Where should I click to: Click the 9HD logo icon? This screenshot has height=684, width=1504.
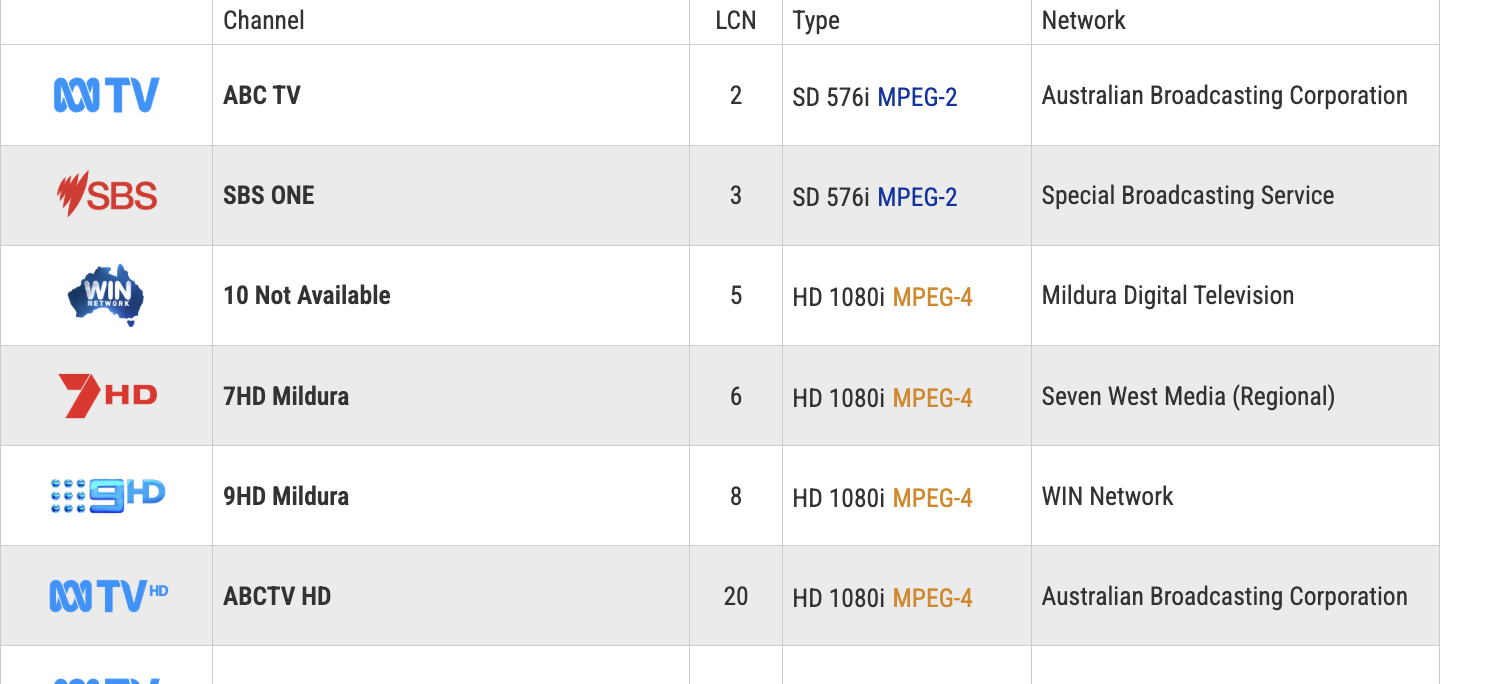point(107,495)
